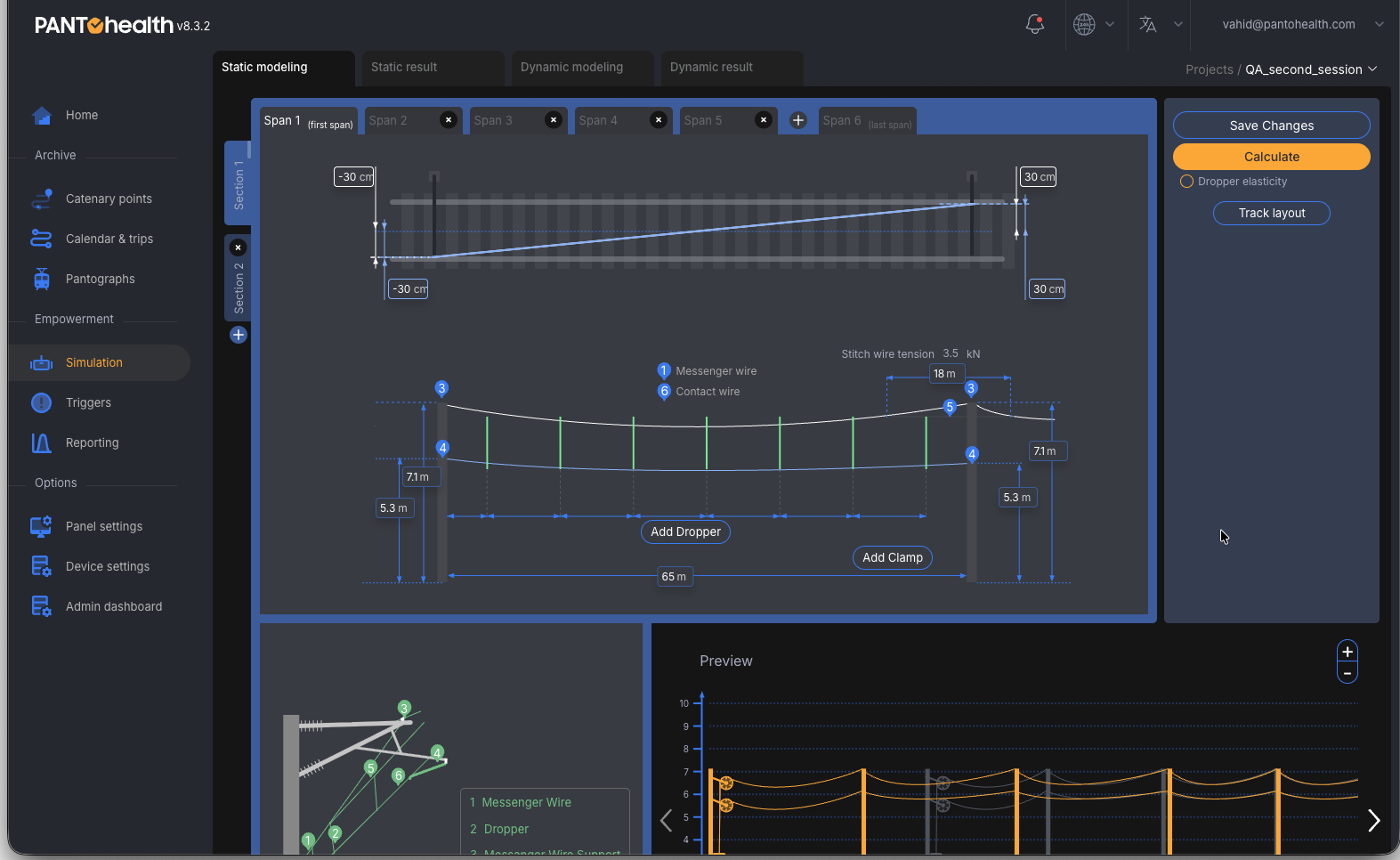1400x860 pixels.
Task: Click the Dropper legend entry
Action: coord(499,829)
